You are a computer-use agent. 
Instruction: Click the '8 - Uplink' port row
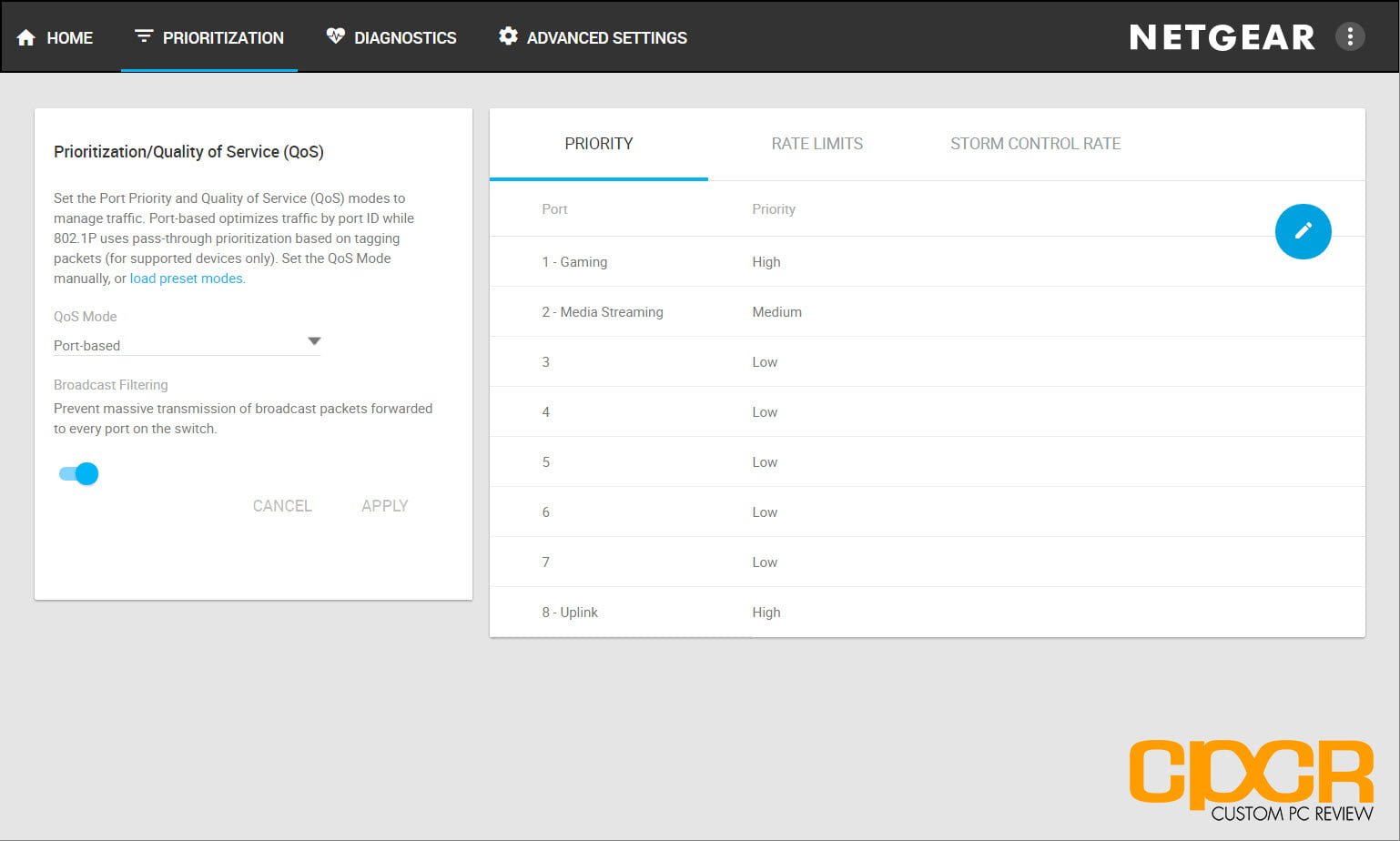point(928,613)
